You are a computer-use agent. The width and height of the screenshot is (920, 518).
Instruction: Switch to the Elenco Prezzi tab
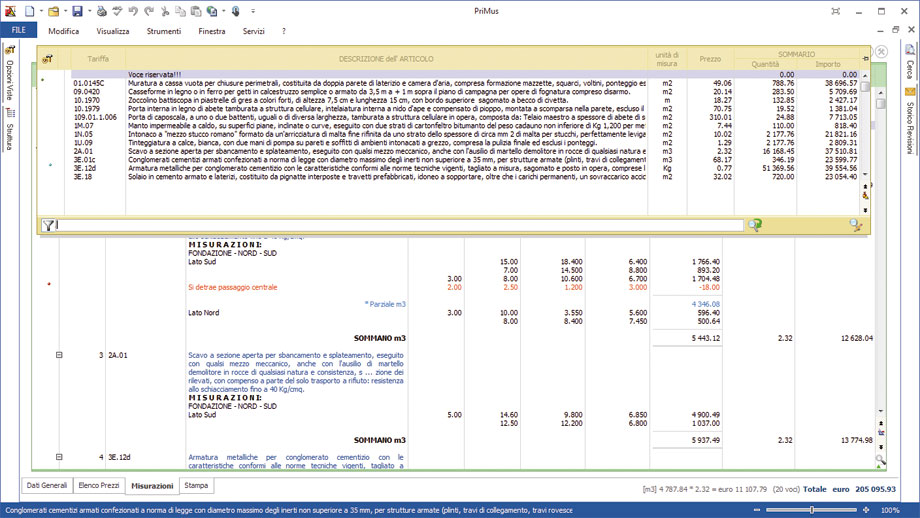coord(99,486)
